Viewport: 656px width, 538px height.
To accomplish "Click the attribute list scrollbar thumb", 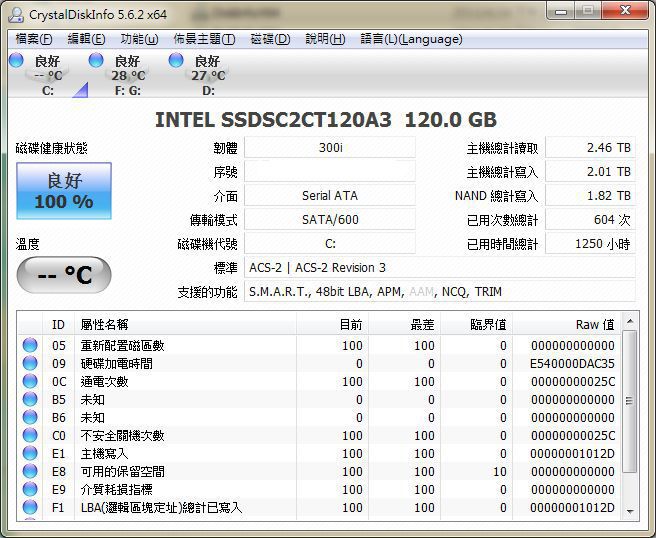I will 629,401.
